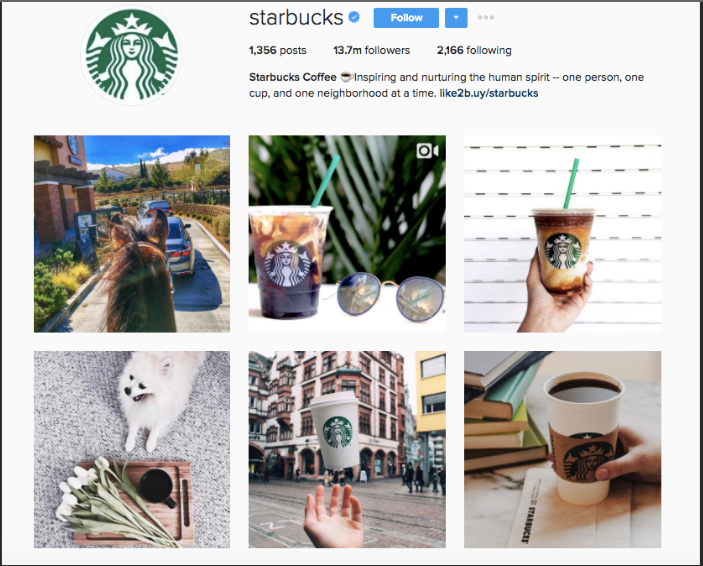This screenshot has height=566, width=703.
Task: Click the video camera icon on iced coffee post
Action: [427, 151]
